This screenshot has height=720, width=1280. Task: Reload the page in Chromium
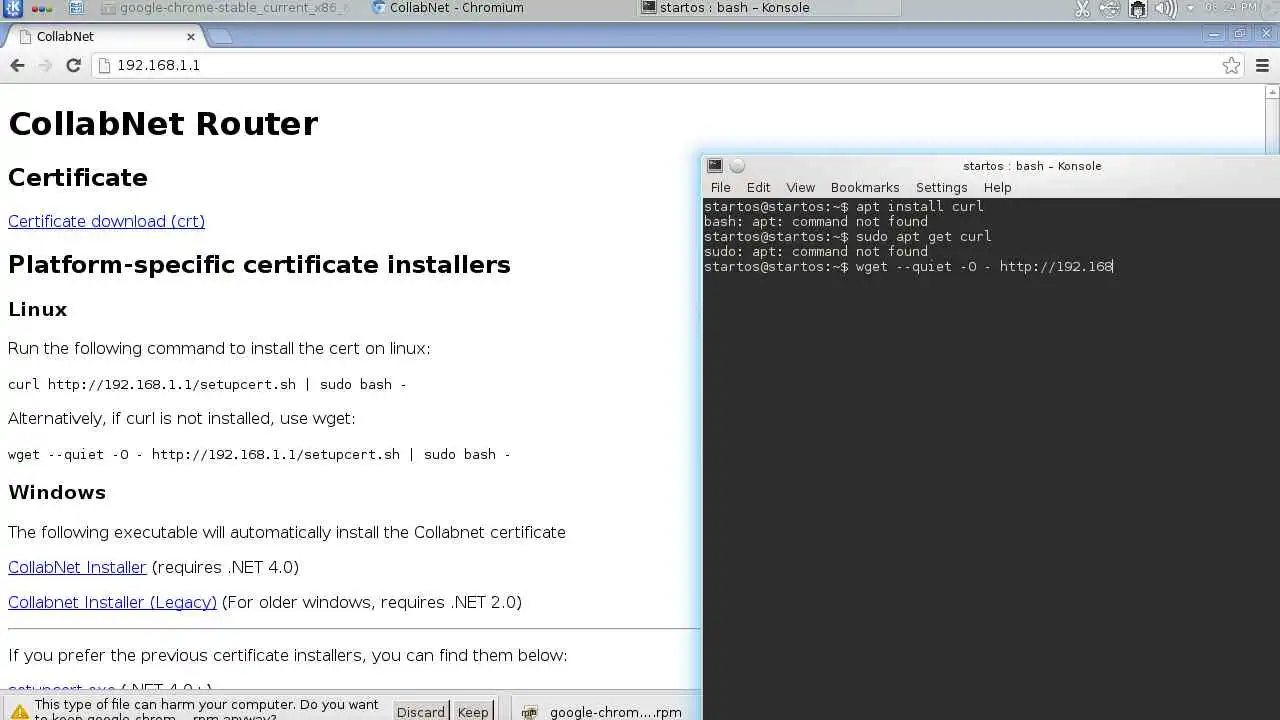coord(73,65)
